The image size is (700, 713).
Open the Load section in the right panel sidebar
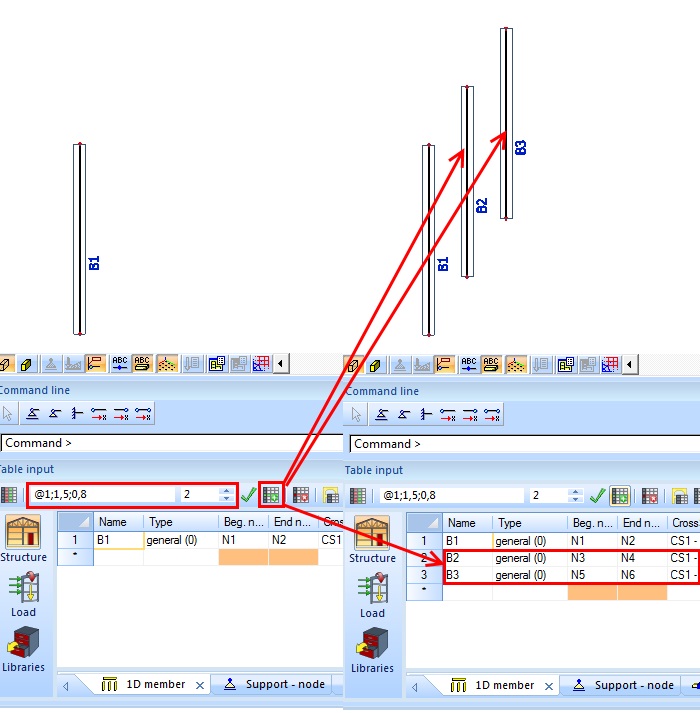(x=372, y=596)
